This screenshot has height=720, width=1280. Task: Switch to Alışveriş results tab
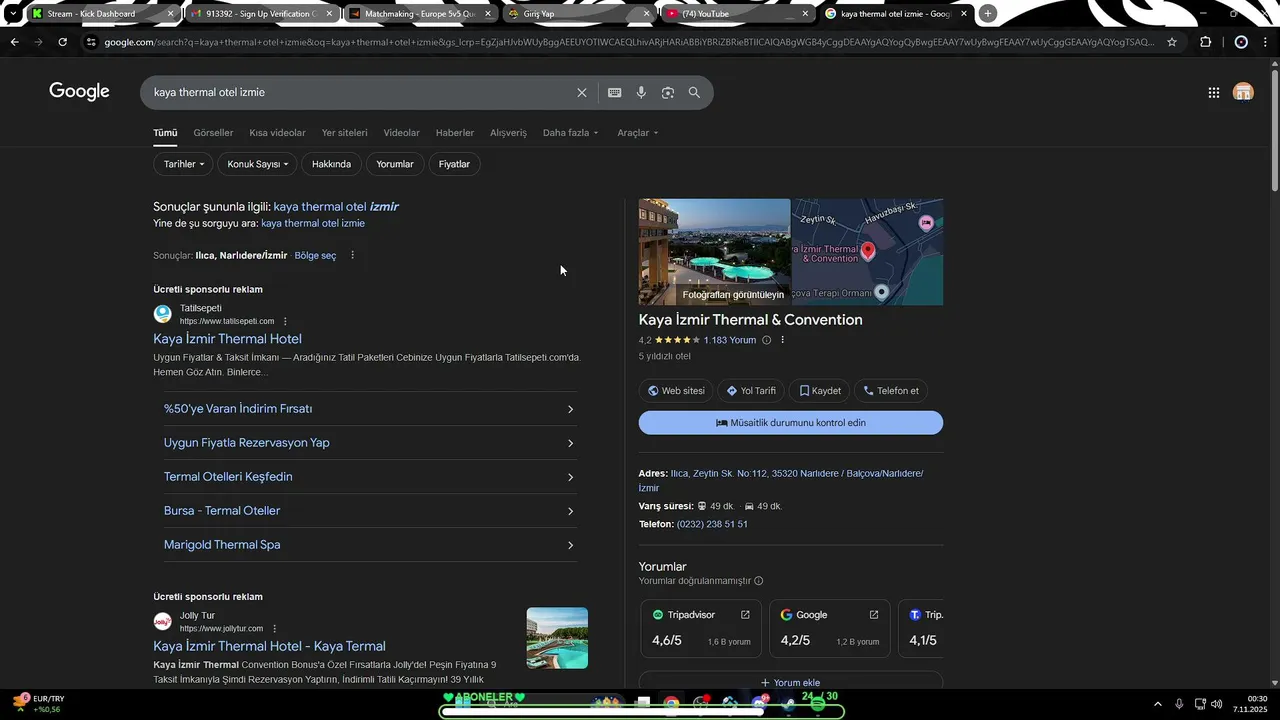click(x=508, y=133)
